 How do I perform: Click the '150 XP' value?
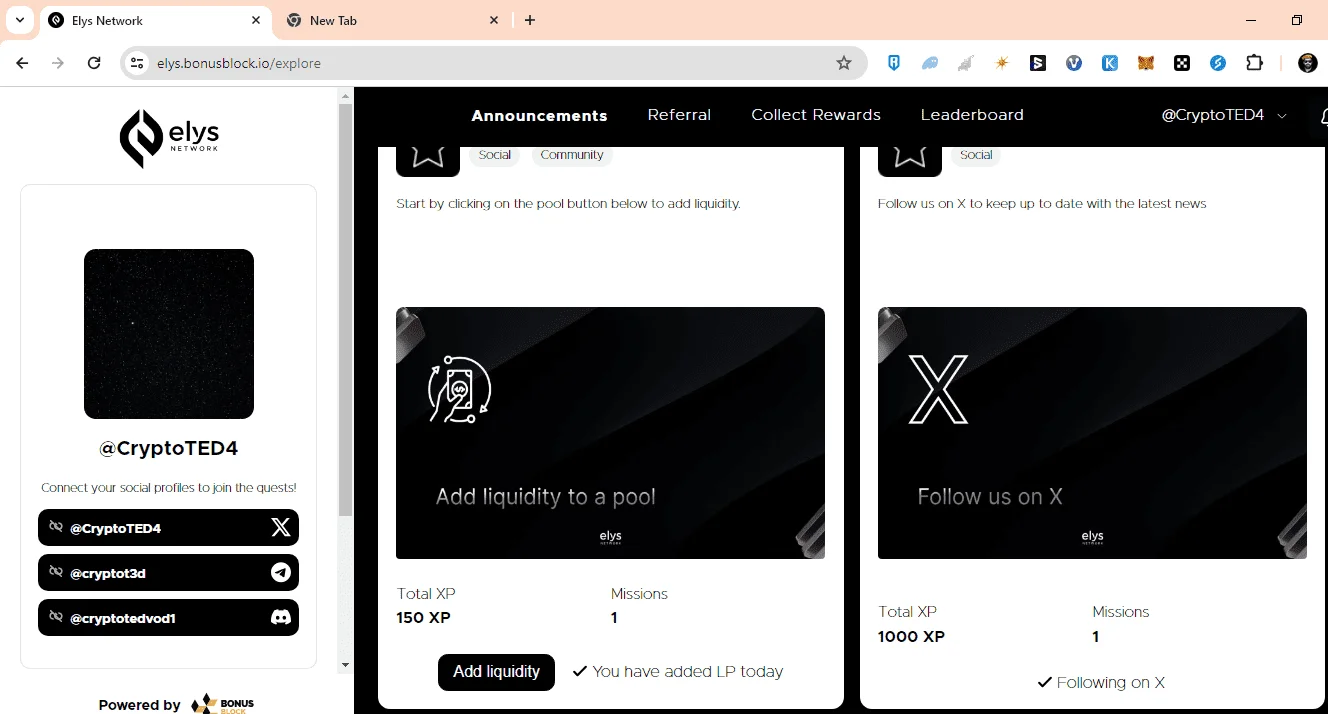[x=424, y=618]
